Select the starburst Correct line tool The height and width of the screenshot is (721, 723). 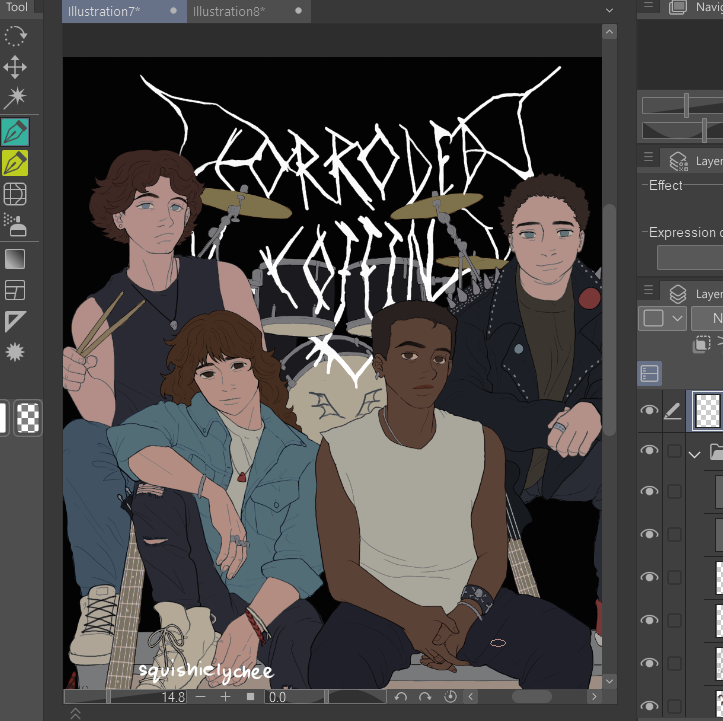[15, 353]
